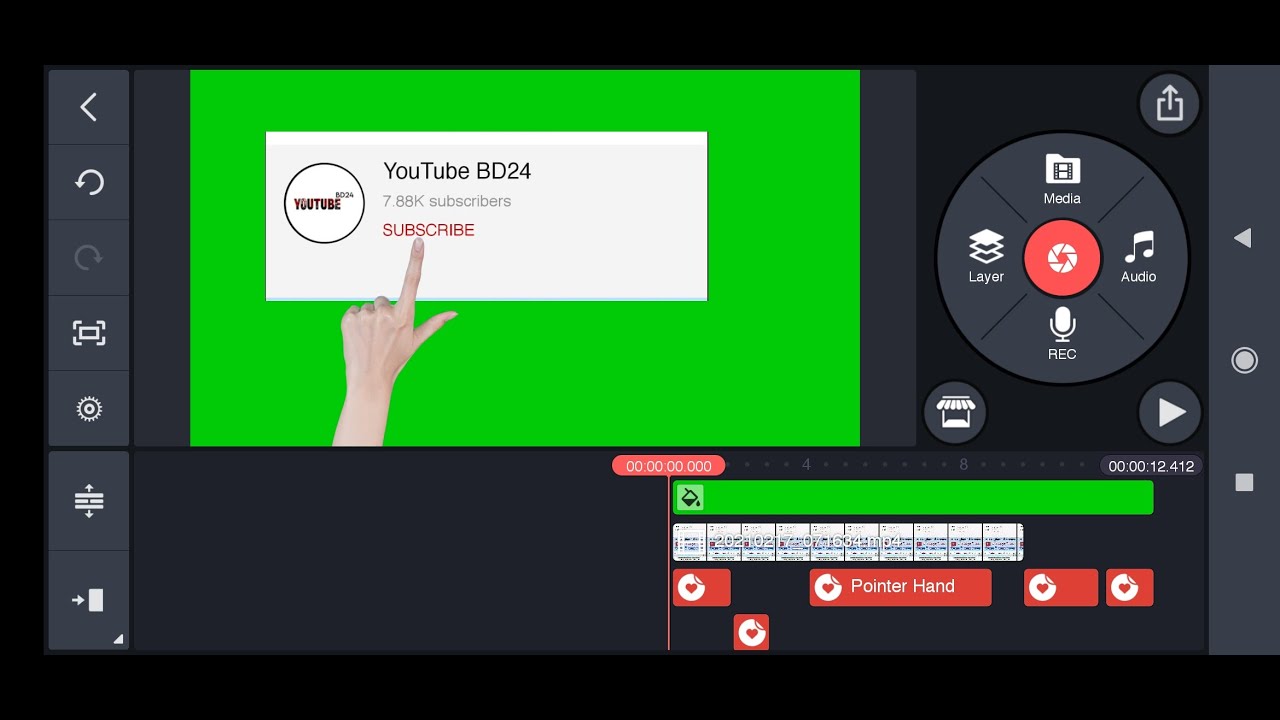1280x720 pixels.
Task: Select the Pointer Hand sticker layer
Action: tap(900, 587)
